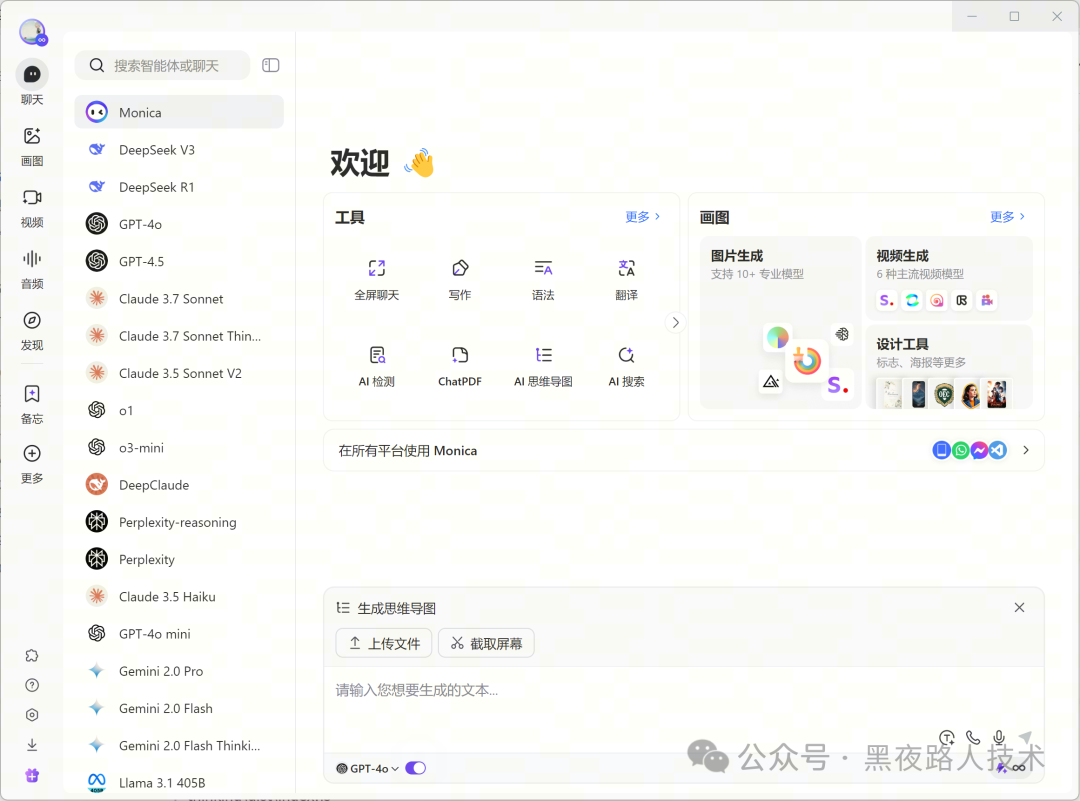Focus the 搜索智能体或聊天 search field
This screenshot has width=1080, height=801.
163,65
